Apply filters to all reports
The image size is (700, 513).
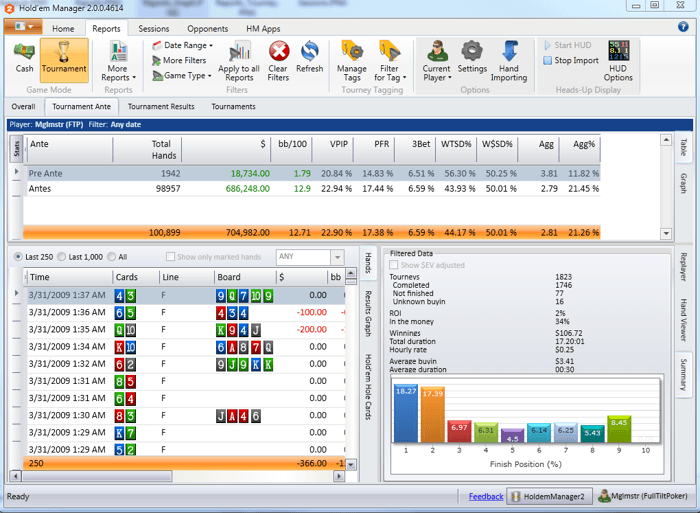pyautogui.click(x=239, y=62)
